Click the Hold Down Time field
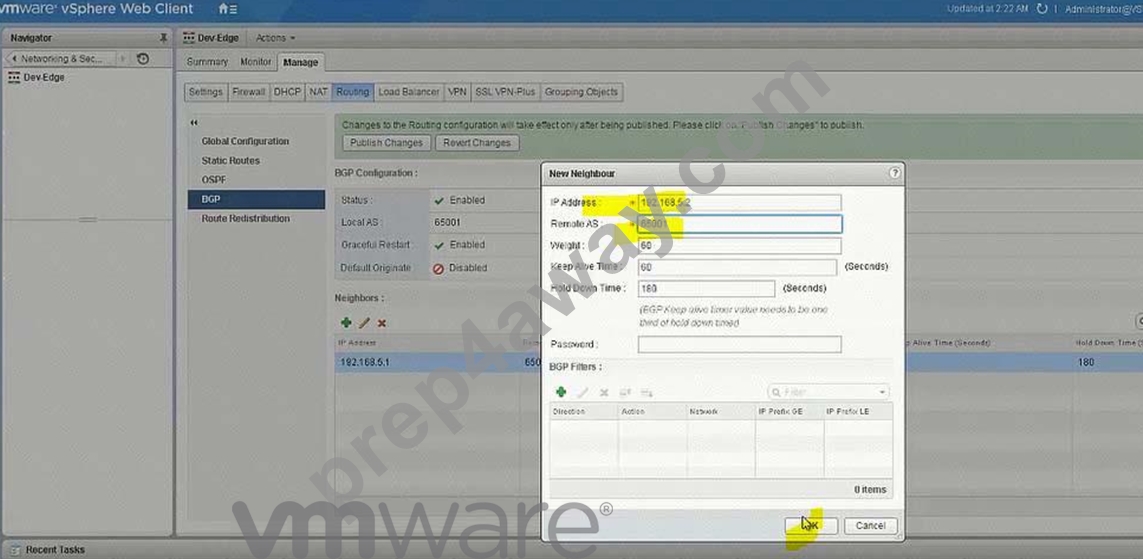The image size is (1143, 559). pos(706,289)
